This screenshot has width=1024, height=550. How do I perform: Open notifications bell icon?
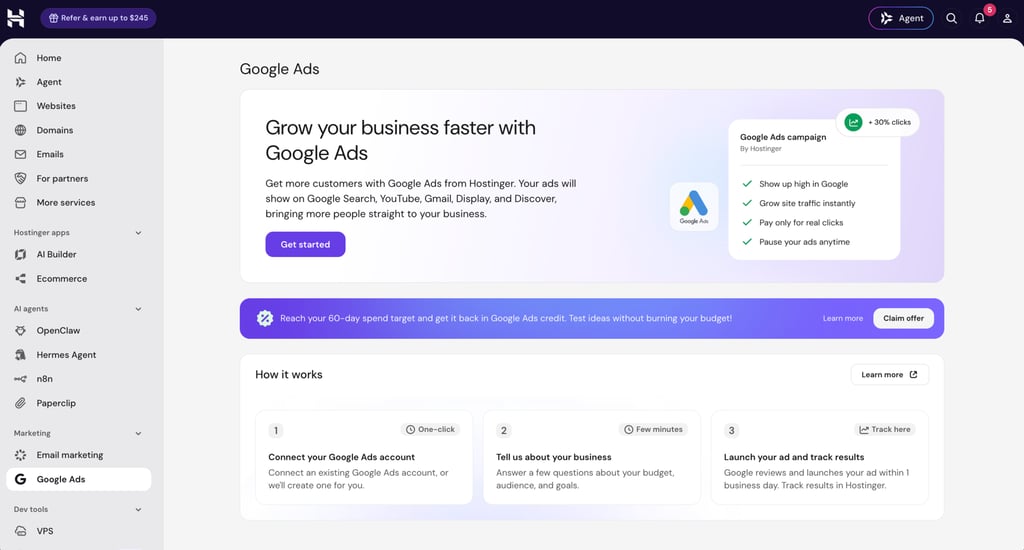[x=980, y=18]
